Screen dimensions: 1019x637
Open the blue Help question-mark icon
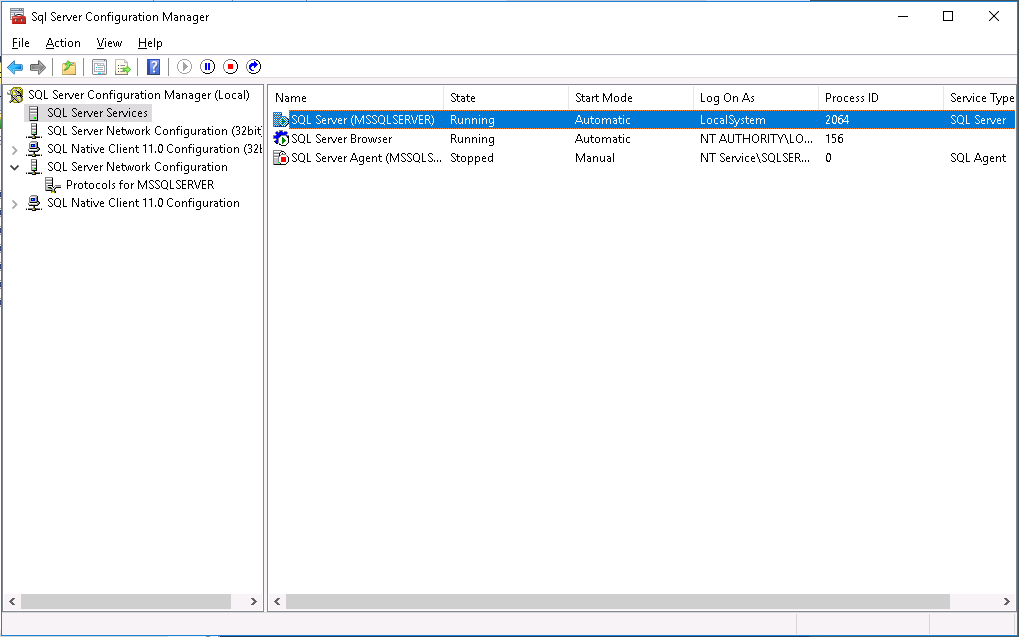click(x=153, y=67)
